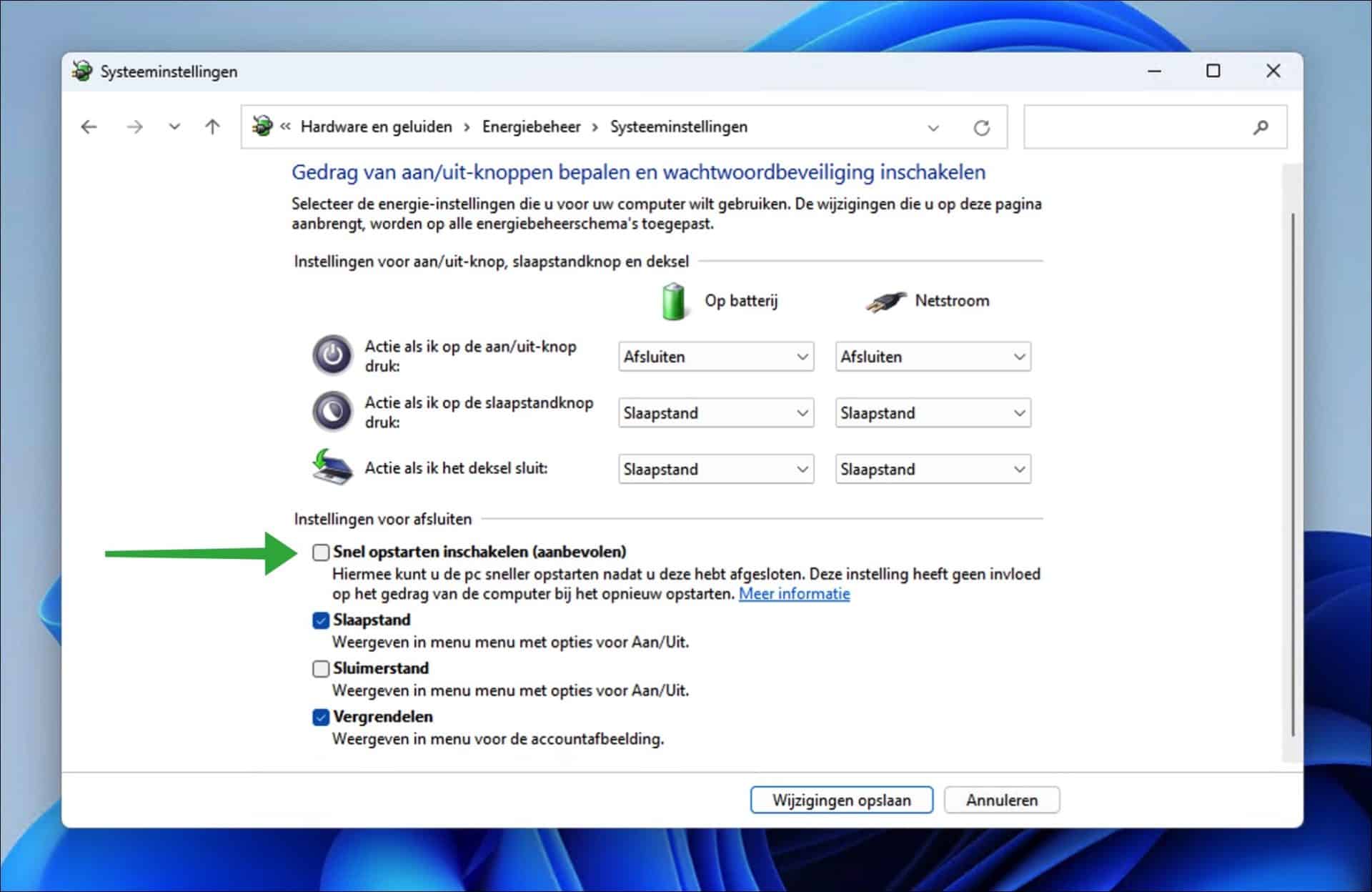Enable the Sluimerstand checkbox
This screenshot has width=1372, height=892.
click(x=320, y=668)
